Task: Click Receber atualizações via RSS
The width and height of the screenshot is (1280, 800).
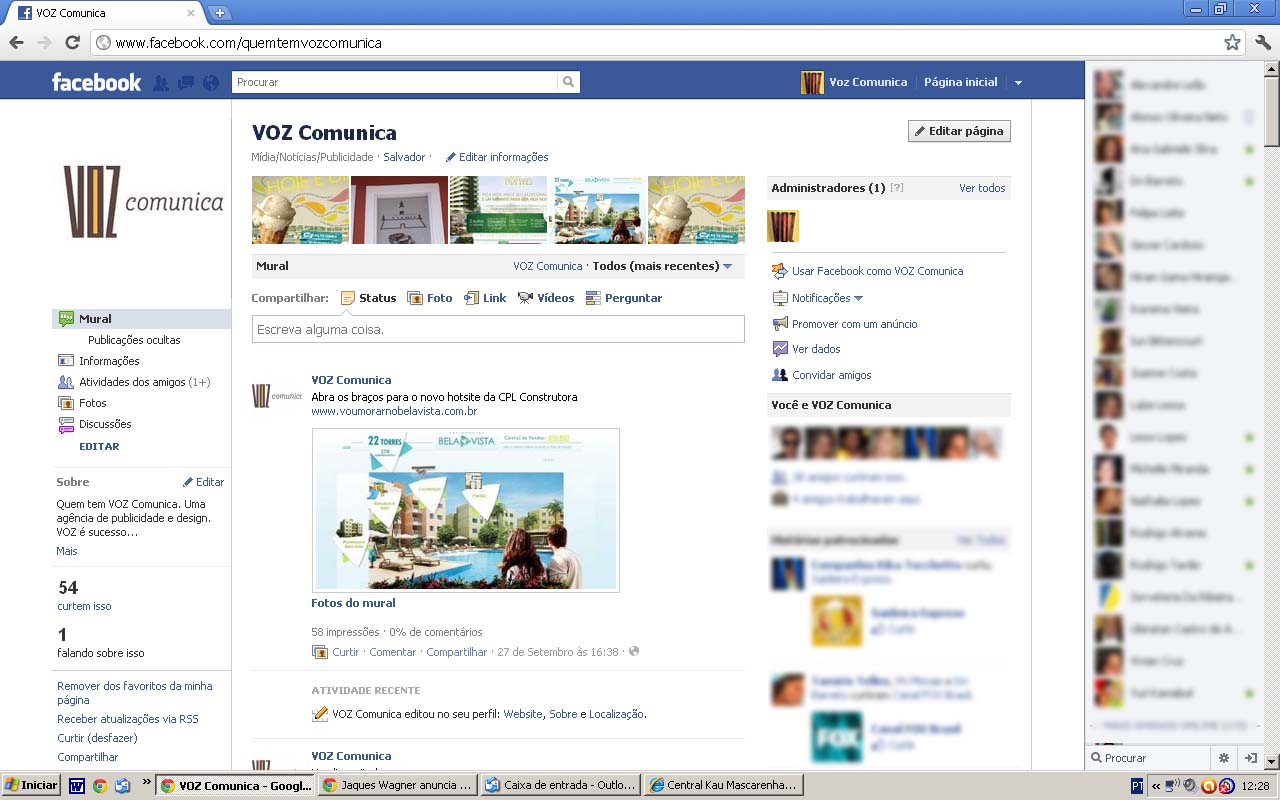Action: (x=128, y=719)
